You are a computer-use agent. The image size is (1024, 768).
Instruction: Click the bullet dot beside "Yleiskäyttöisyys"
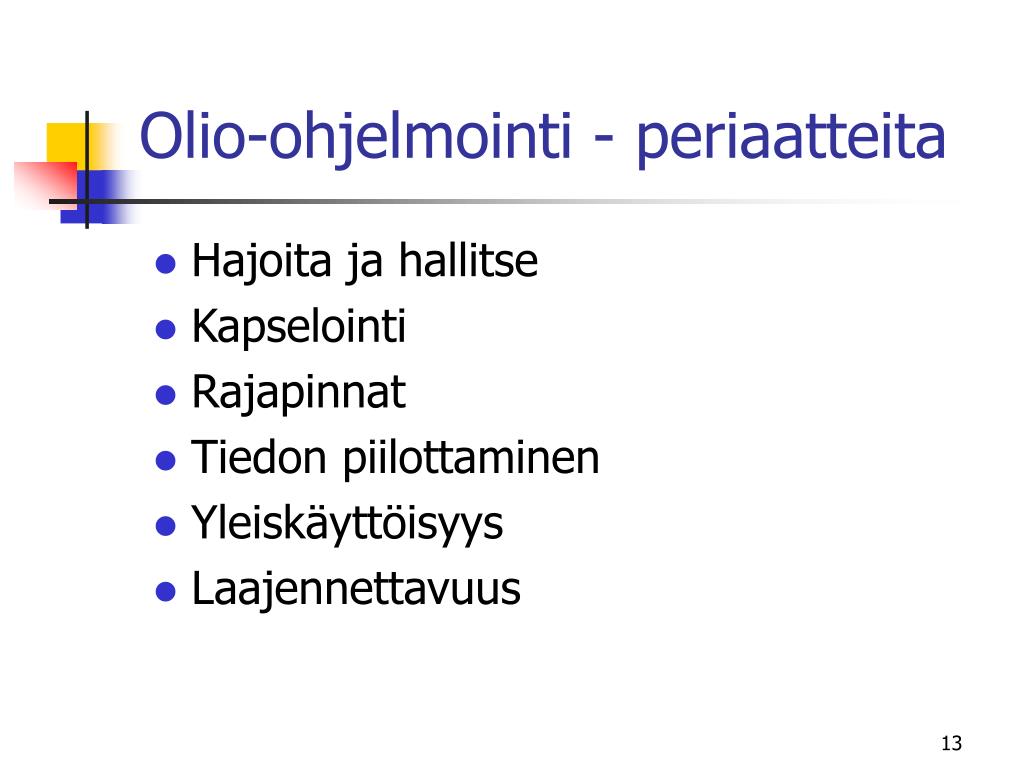pos(166,526)
